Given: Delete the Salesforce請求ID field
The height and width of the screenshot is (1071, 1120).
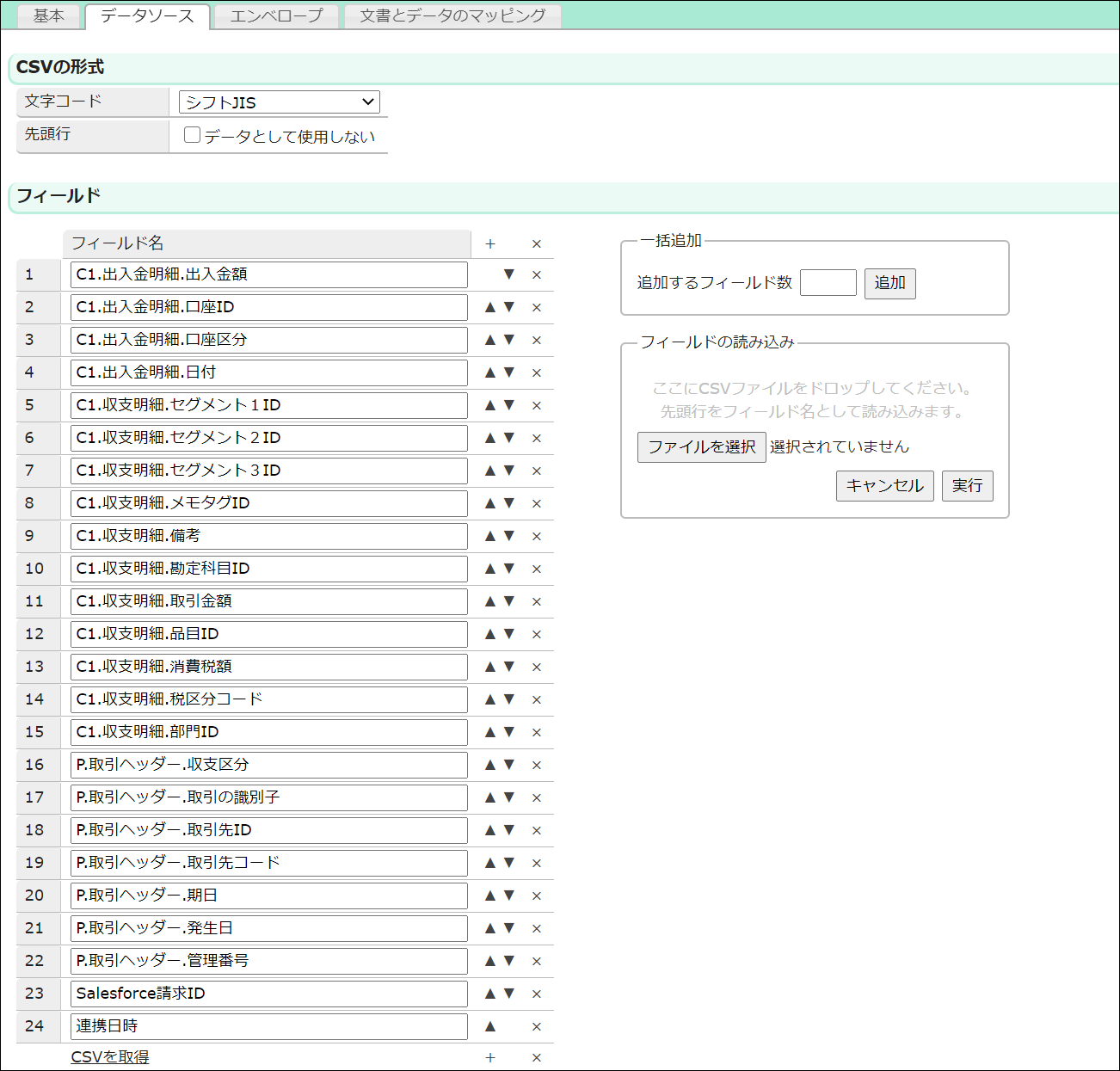Looking at the screenshot, I should [x=536, y=994].
